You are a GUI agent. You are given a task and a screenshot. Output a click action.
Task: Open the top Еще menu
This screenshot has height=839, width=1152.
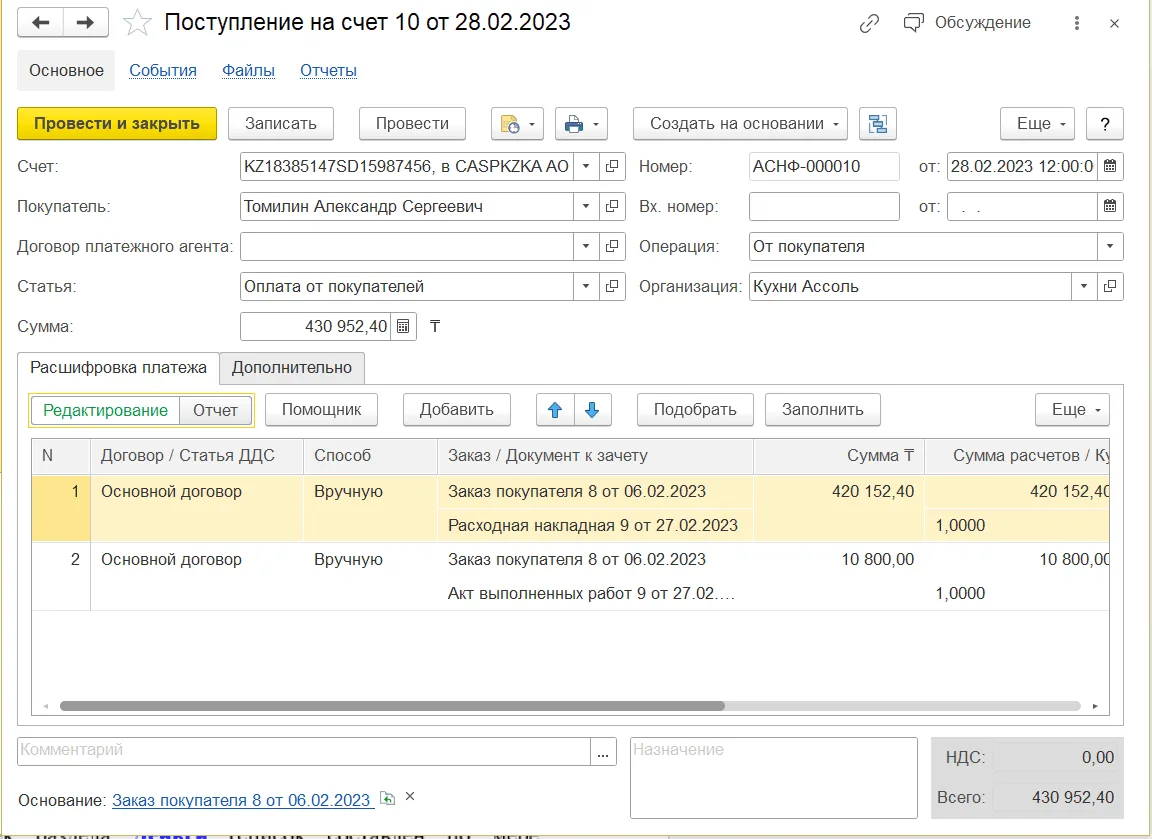pos(1037,124)
